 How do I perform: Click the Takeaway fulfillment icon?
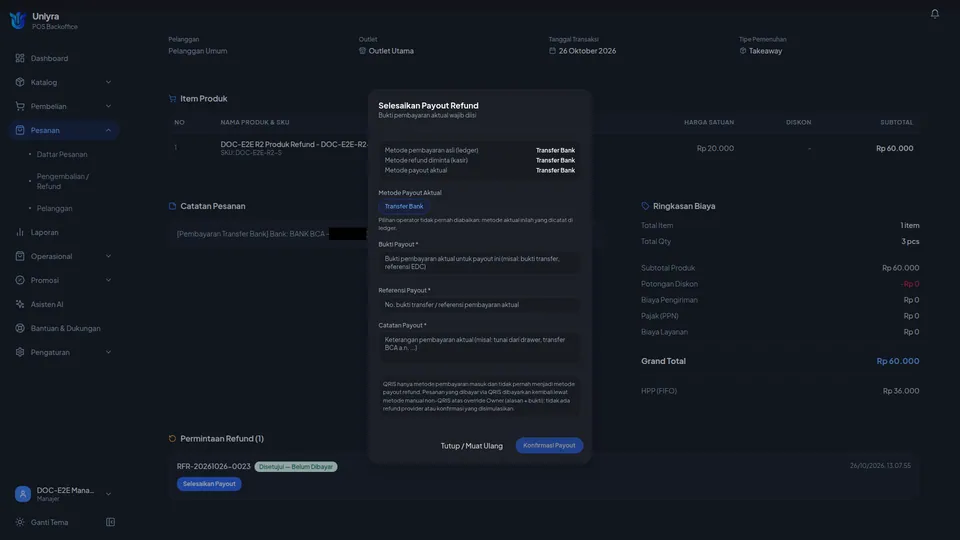743,51
